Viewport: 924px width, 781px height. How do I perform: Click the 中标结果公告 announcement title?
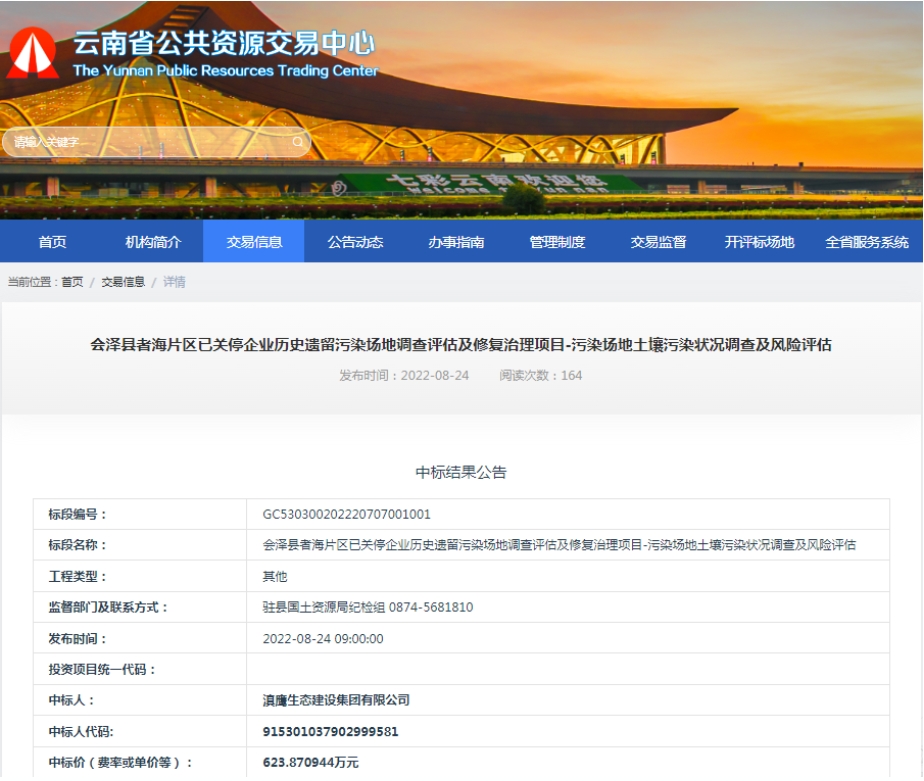pyautogui.click(x=461, y=471)
